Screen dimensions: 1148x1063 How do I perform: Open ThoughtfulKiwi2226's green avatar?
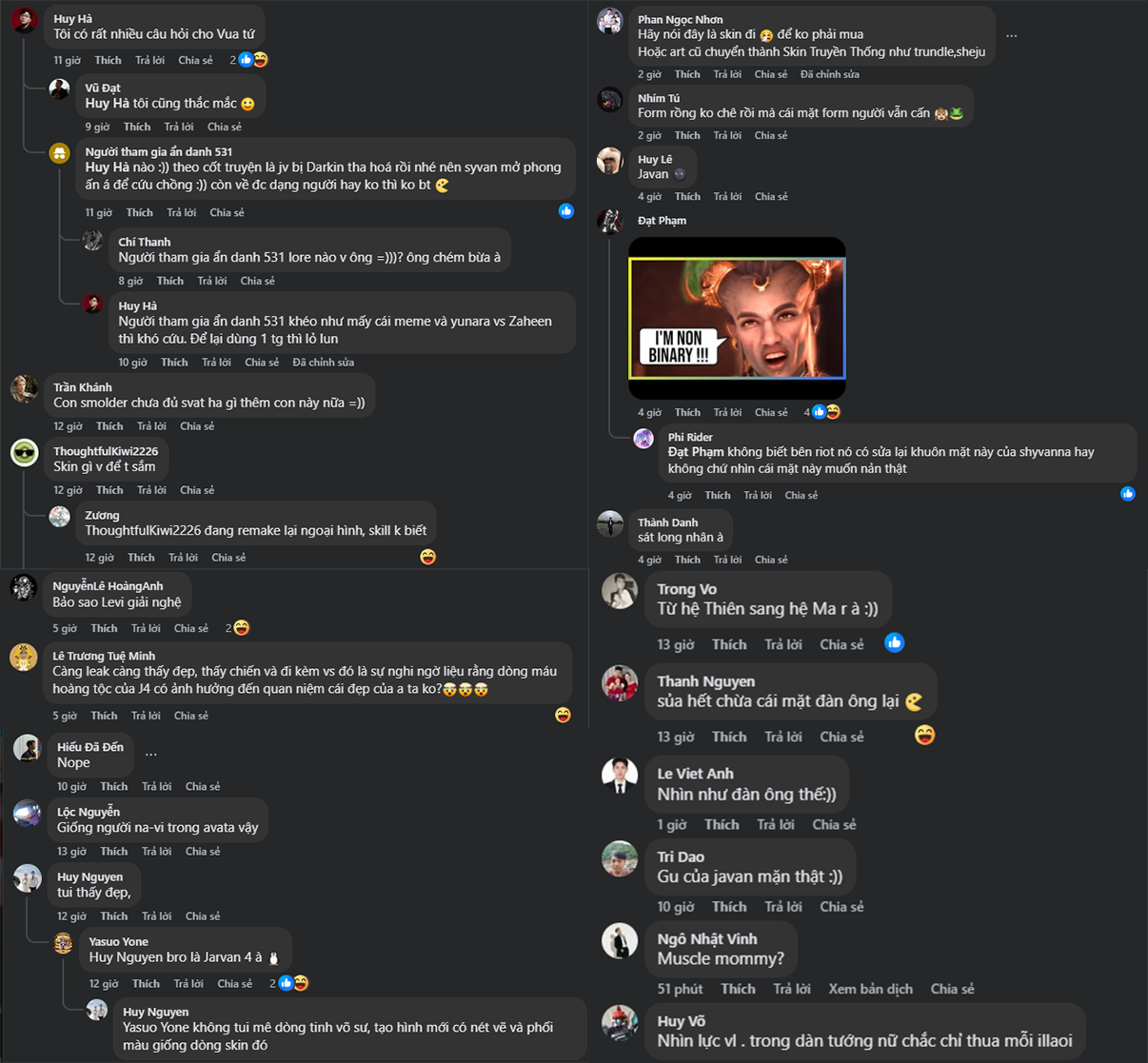click(x=25, y=452)
